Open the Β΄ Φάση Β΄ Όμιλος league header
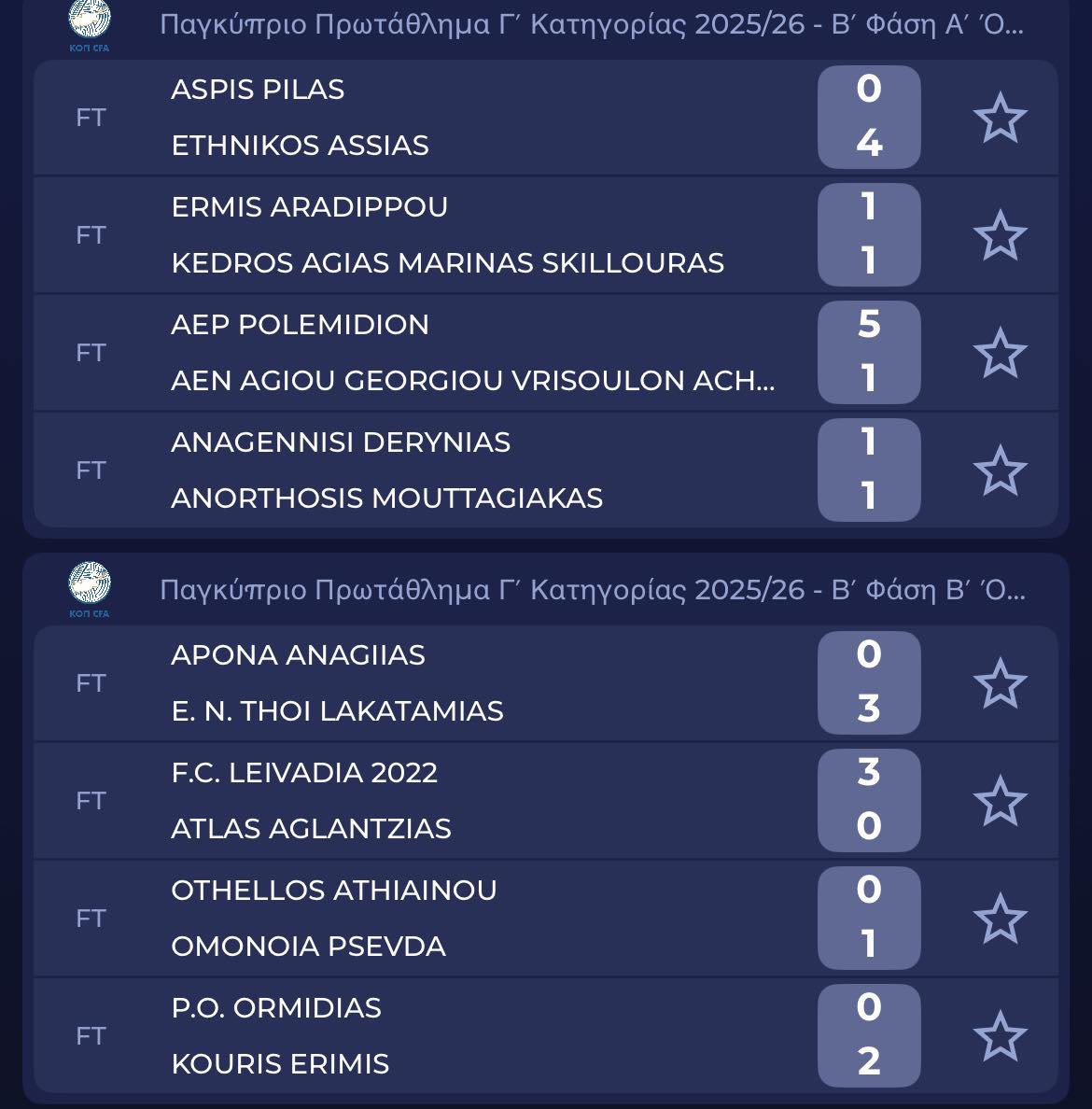Screen dimensions: 1092x1109 592,590
